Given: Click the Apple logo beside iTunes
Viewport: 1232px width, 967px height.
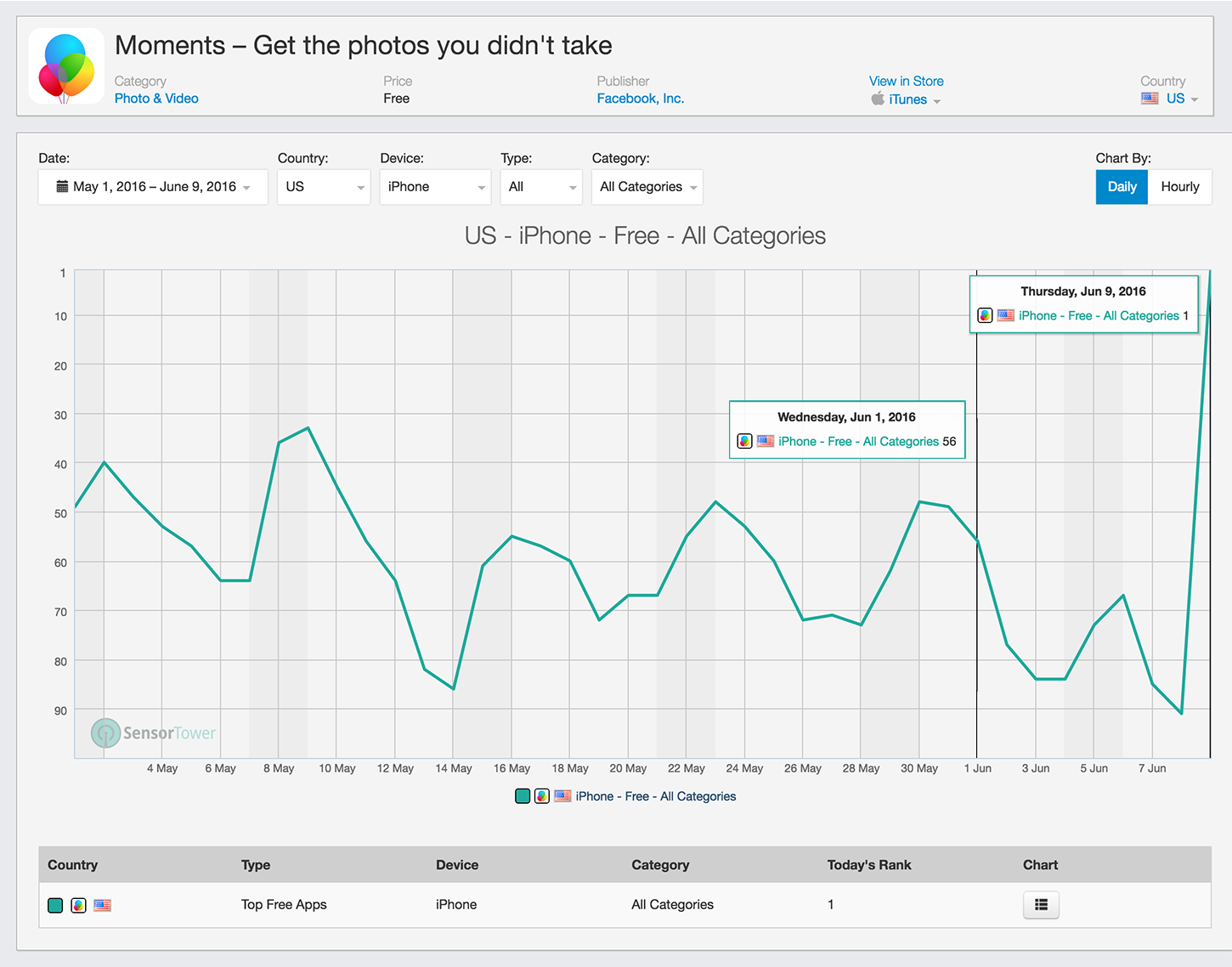Looking at the screenshot, I should 878,99.
